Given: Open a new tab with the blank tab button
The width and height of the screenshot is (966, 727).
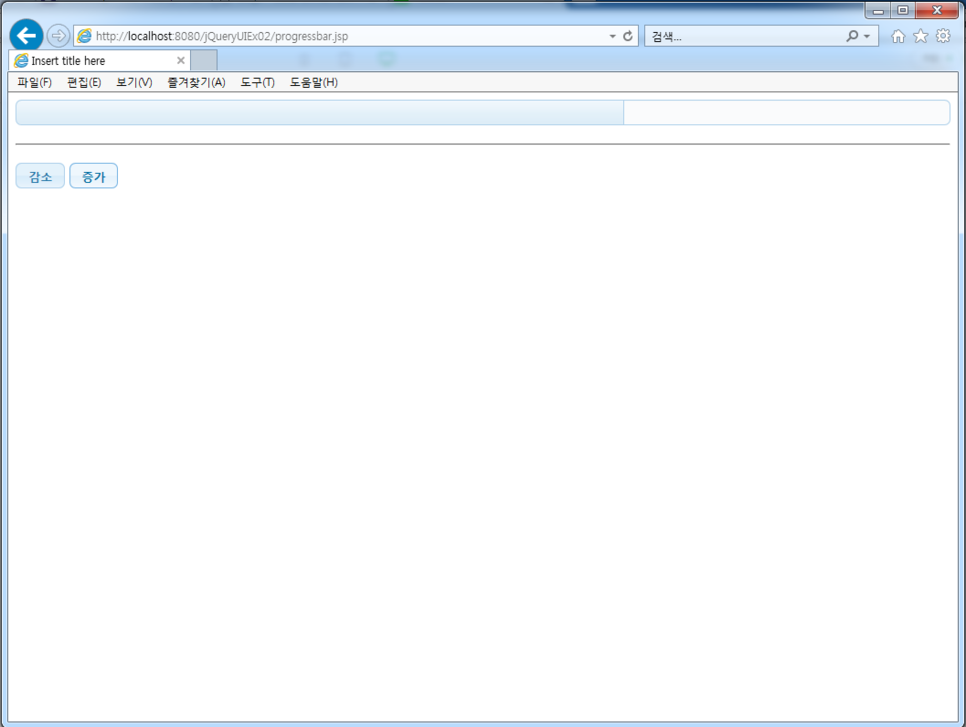Looking at the screenshot, I should (203, 60).
